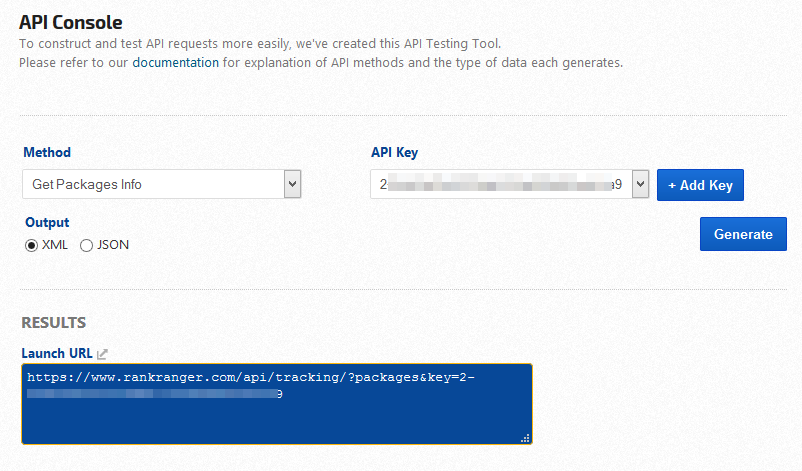Click the Launch URL label
This screenshot has width=802, height=471.
[x=57, y=353]
